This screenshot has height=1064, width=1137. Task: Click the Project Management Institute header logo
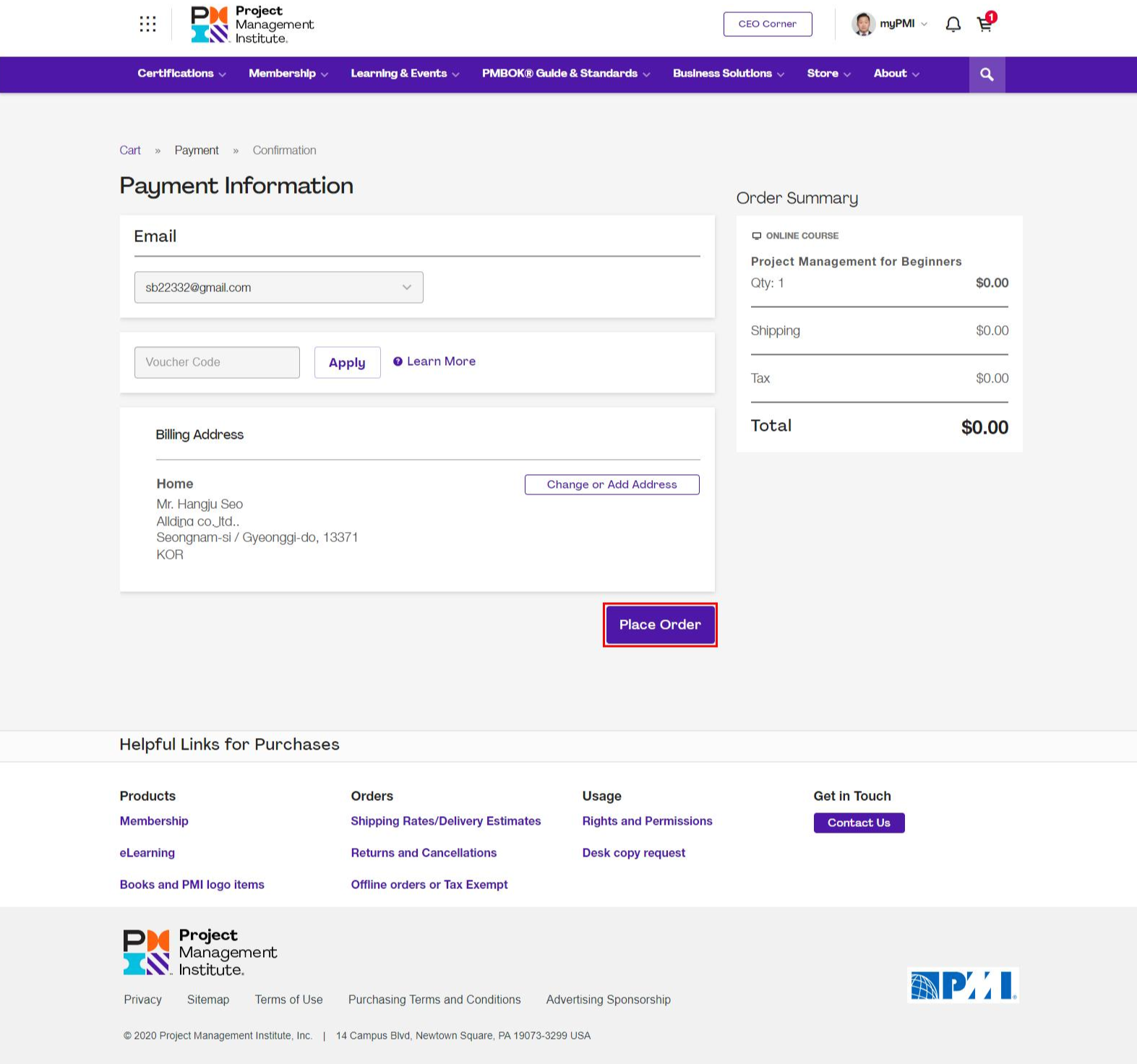252,25
